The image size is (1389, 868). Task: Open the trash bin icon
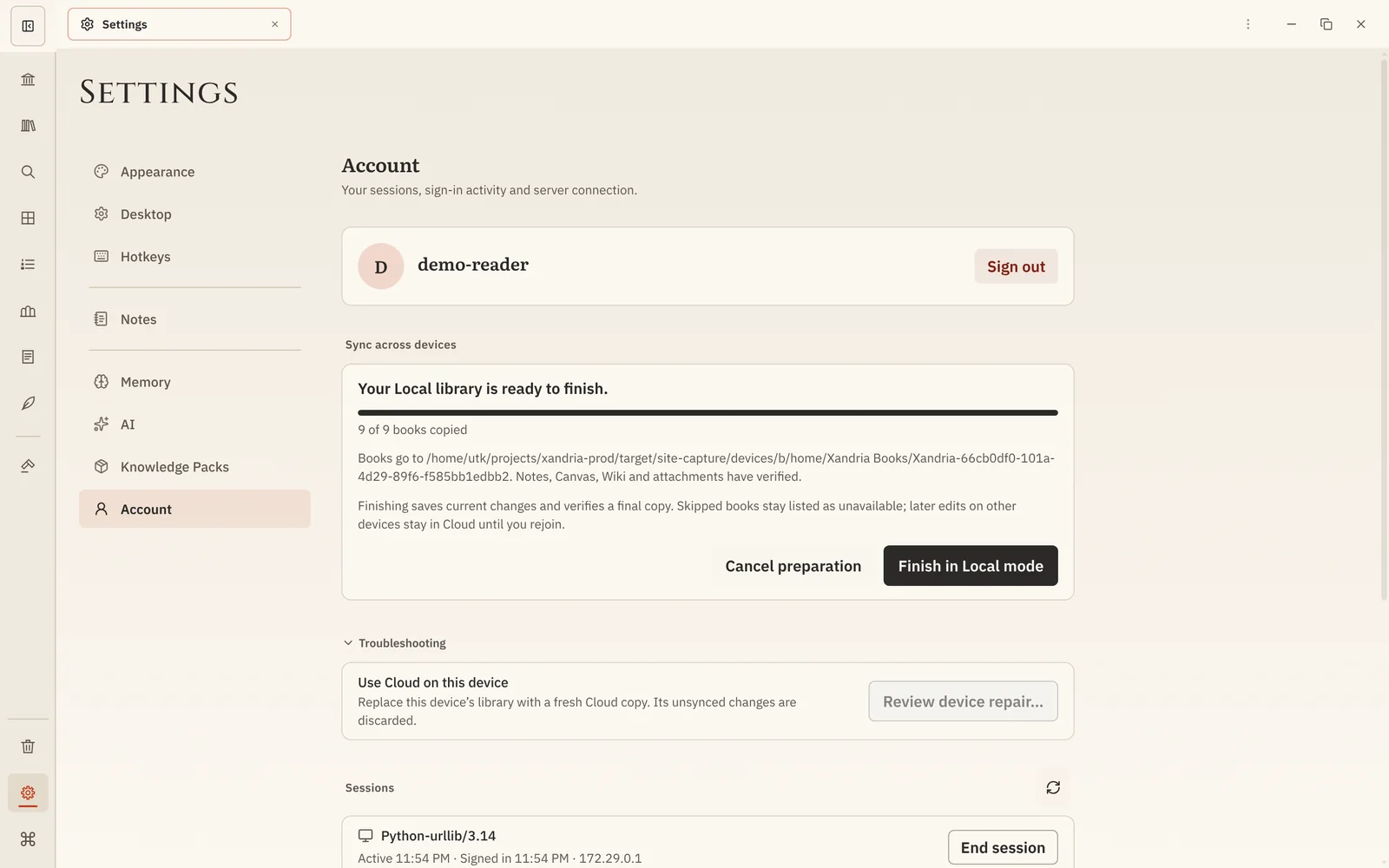28,746
